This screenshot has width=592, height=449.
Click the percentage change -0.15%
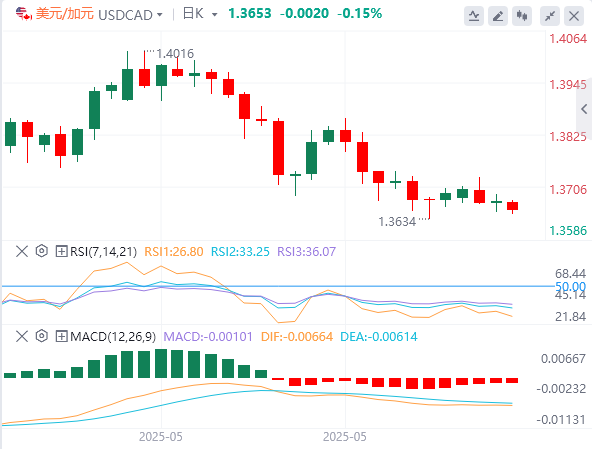(x=359, y=14)
